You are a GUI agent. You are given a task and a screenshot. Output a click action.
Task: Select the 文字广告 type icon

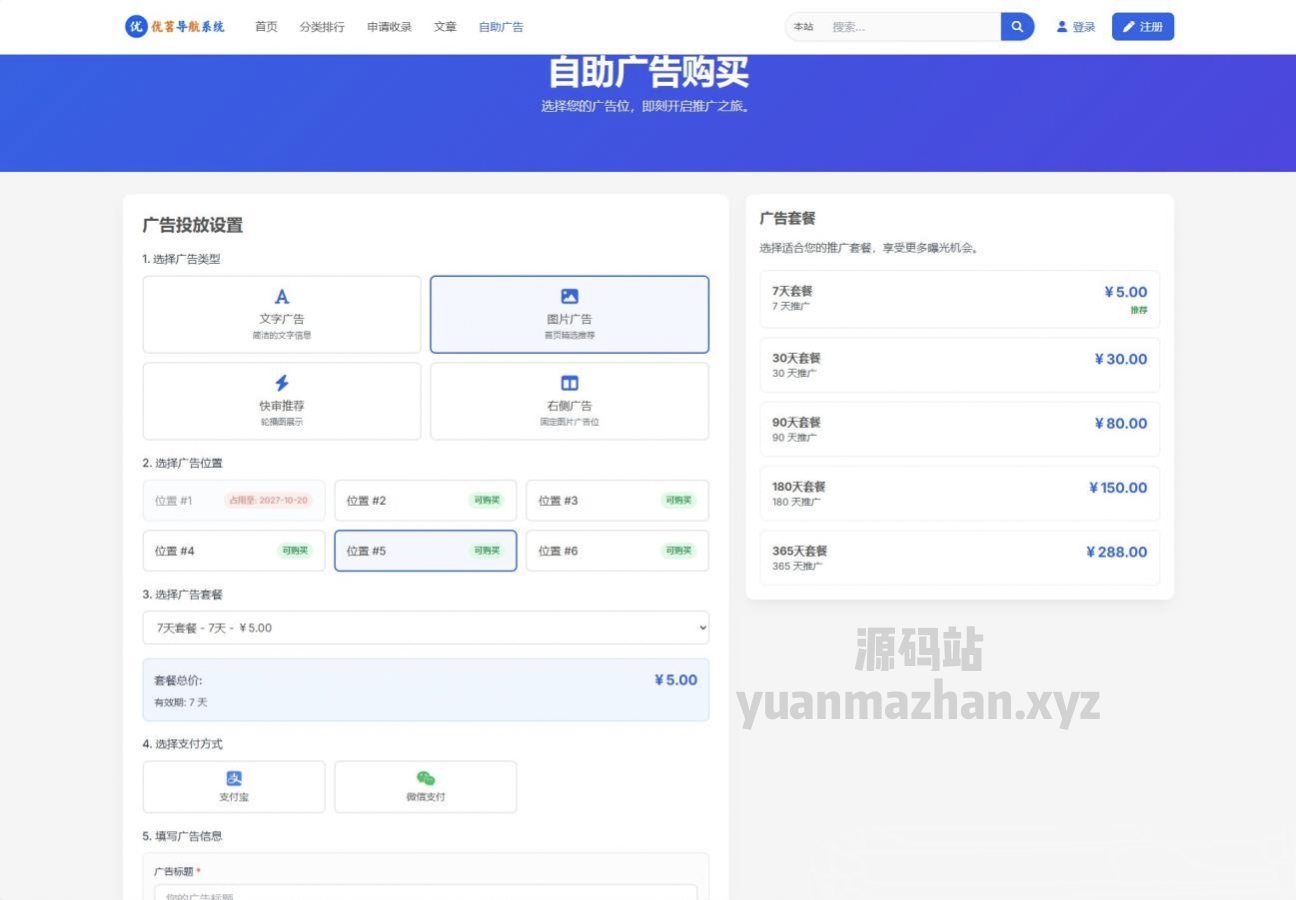click(x=282, y=297)
